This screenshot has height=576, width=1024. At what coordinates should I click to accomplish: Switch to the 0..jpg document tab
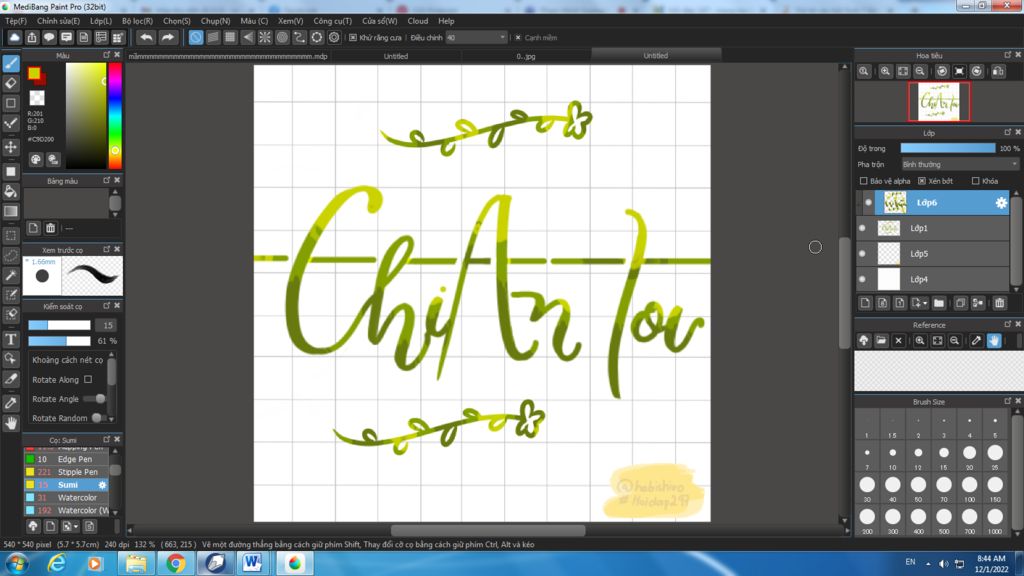click(x=525, y=56)
